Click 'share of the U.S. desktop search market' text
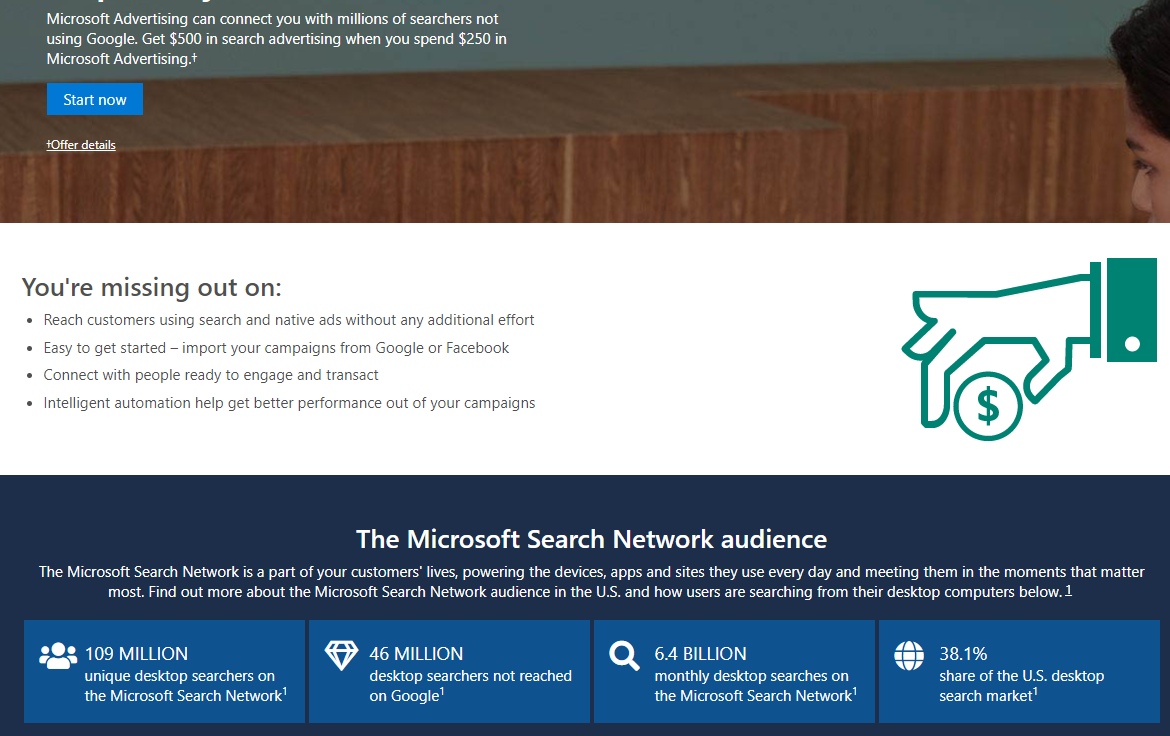The height and width of the screenshot is (736, 1170). point(1022,686)
